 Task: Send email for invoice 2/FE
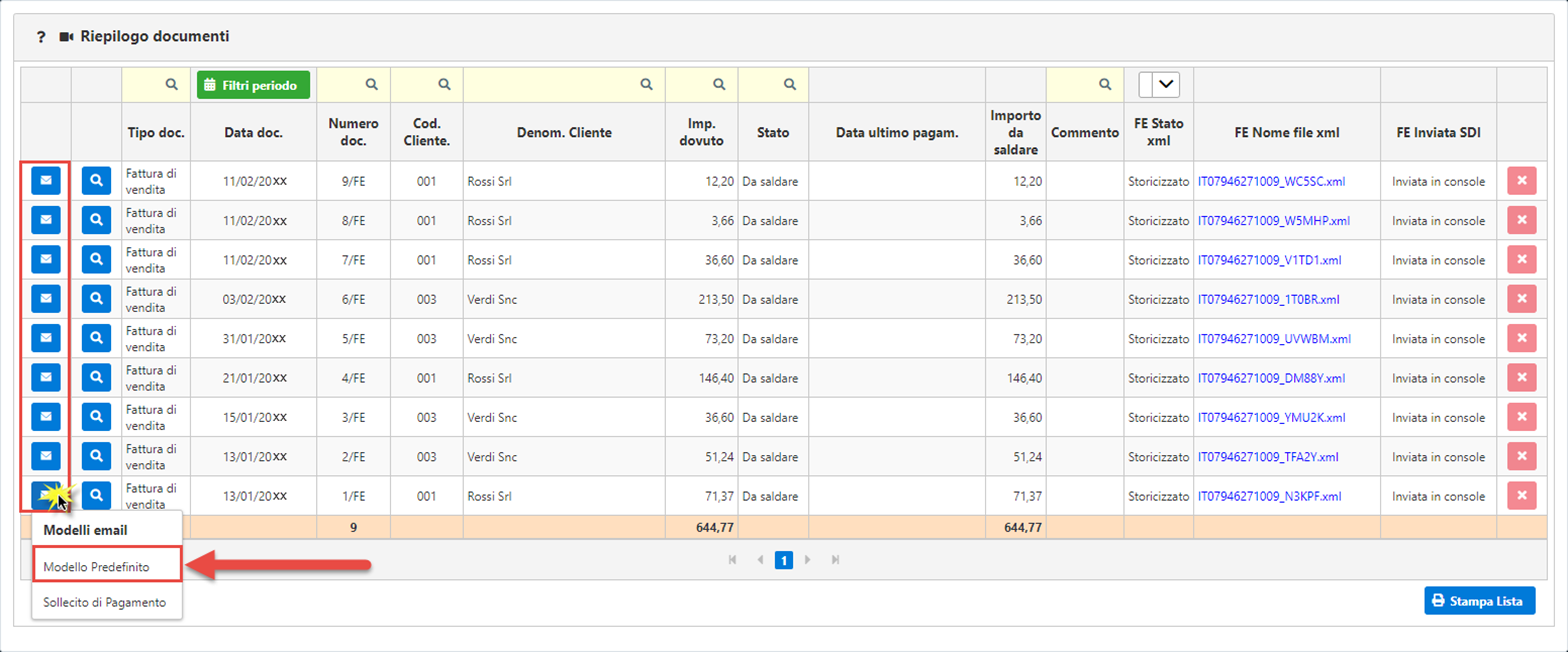click(45, 456)
